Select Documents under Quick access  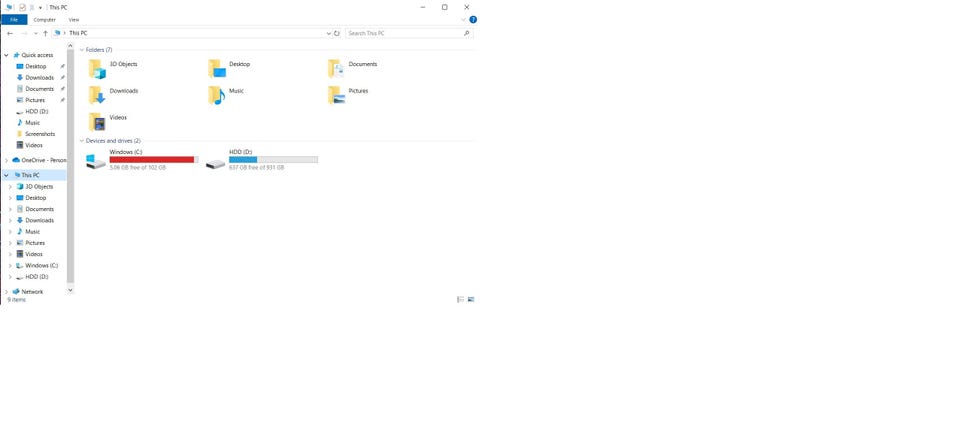click(39, 89)
